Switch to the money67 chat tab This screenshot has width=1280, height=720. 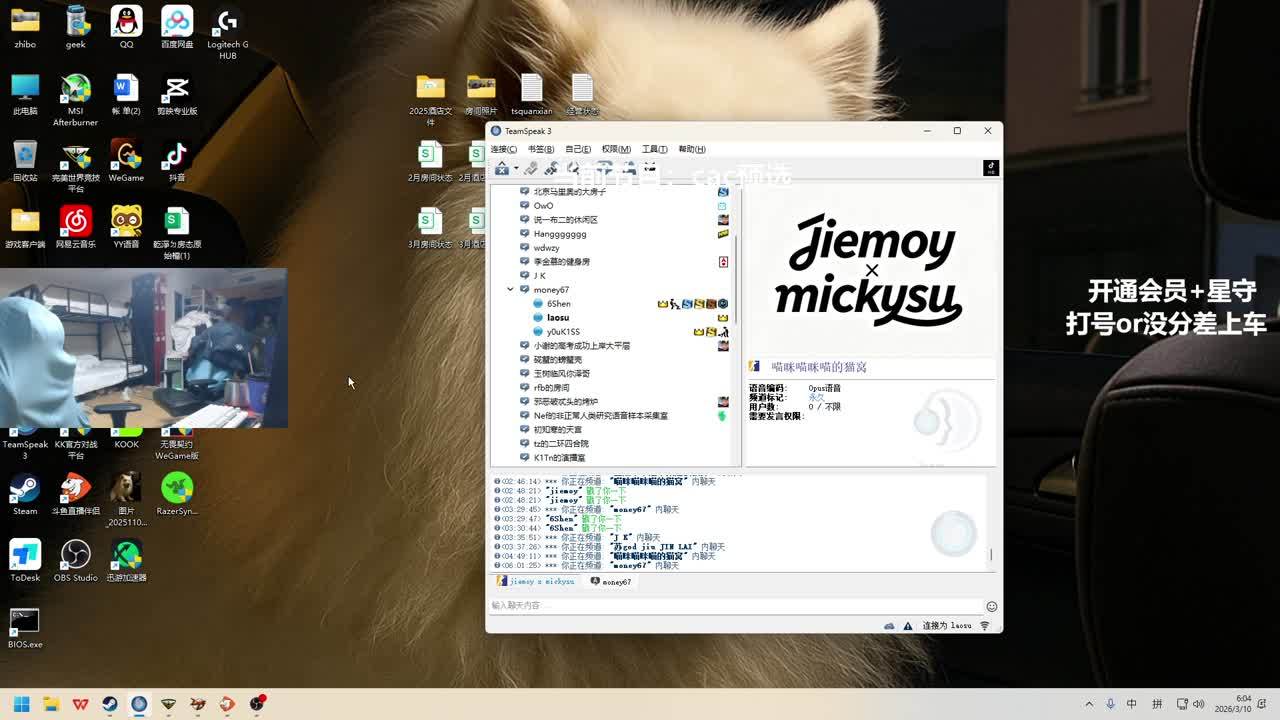point(611,581)
